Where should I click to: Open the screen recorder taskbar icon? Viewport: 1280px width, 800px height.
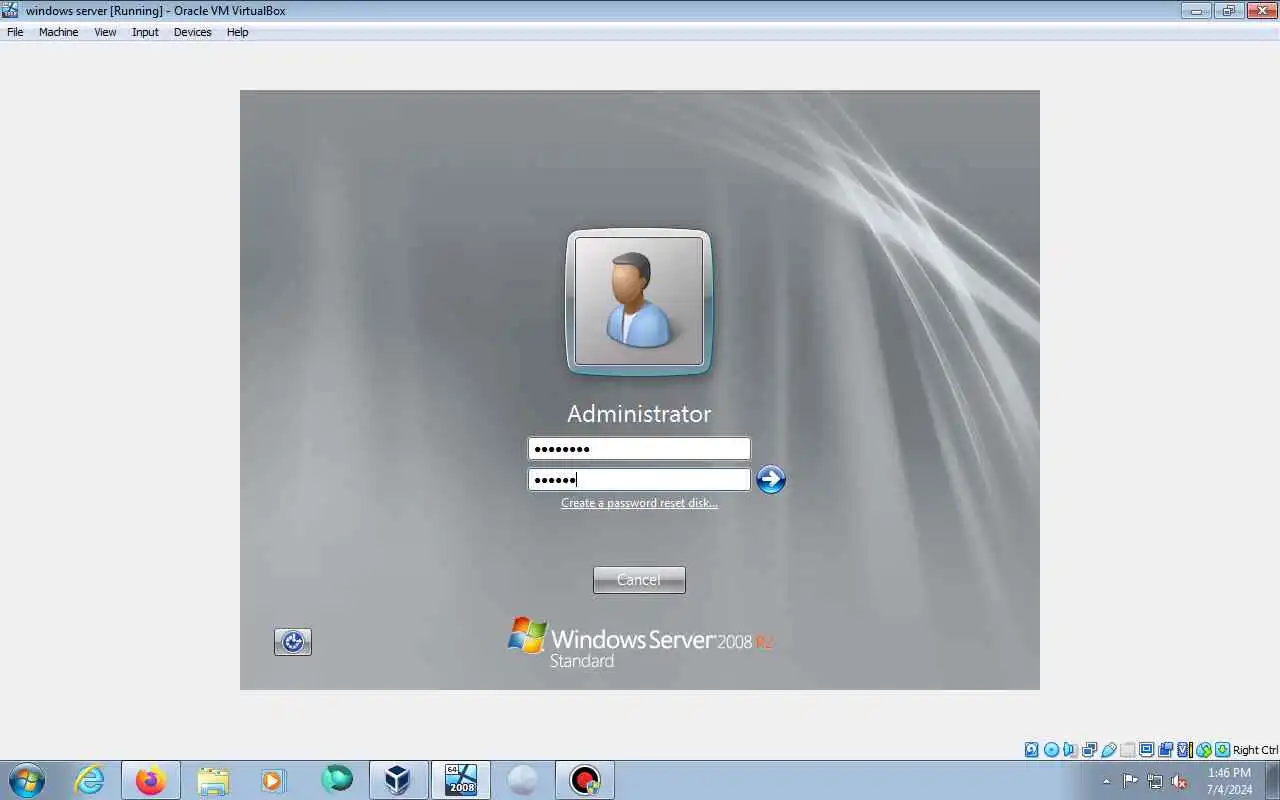pos(585,780)
